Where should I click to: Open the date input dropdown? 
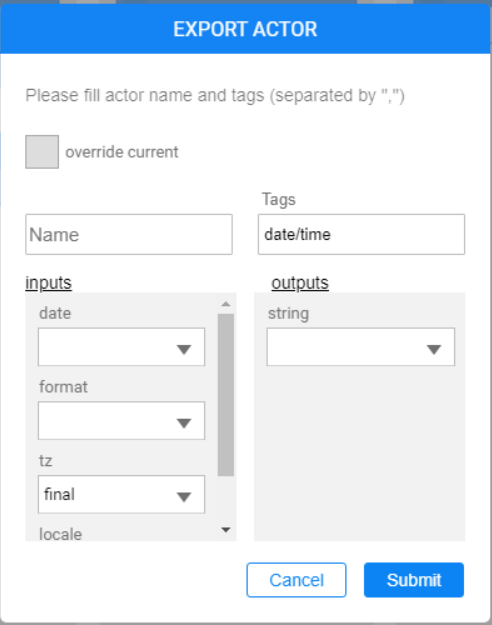click(121, 347)
